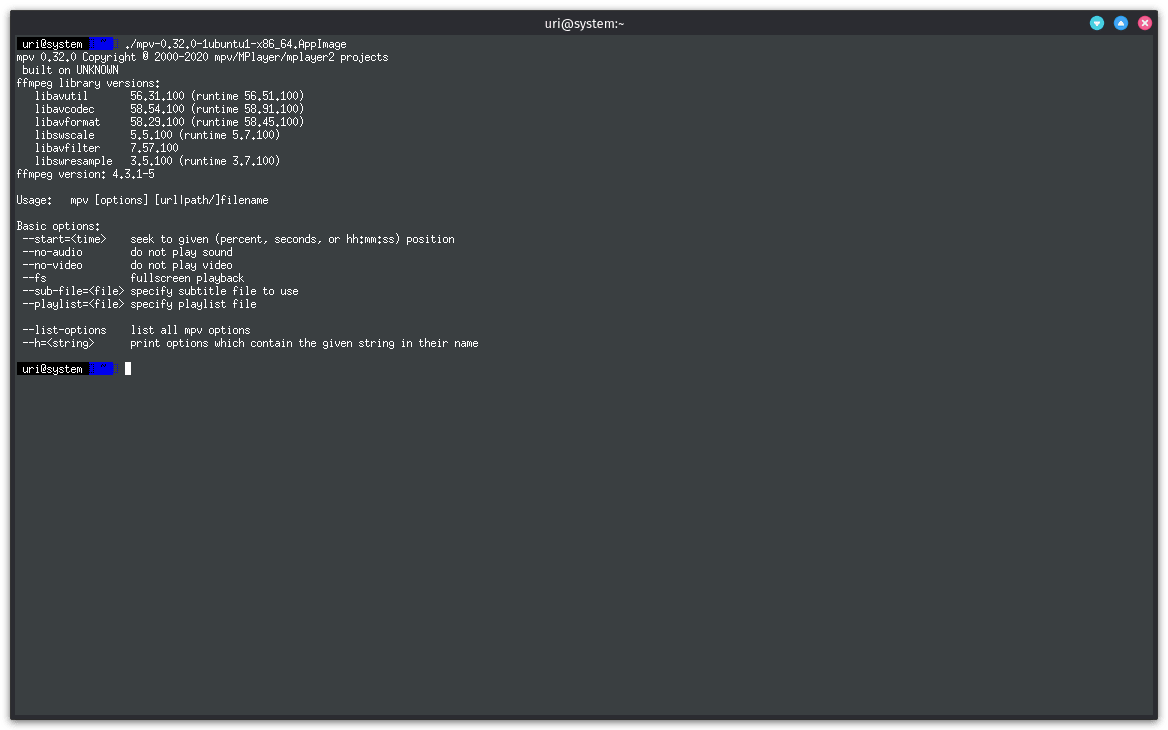Click the "Usage:" label
The image size is (1168, 730).
click(x=34, y=200)
